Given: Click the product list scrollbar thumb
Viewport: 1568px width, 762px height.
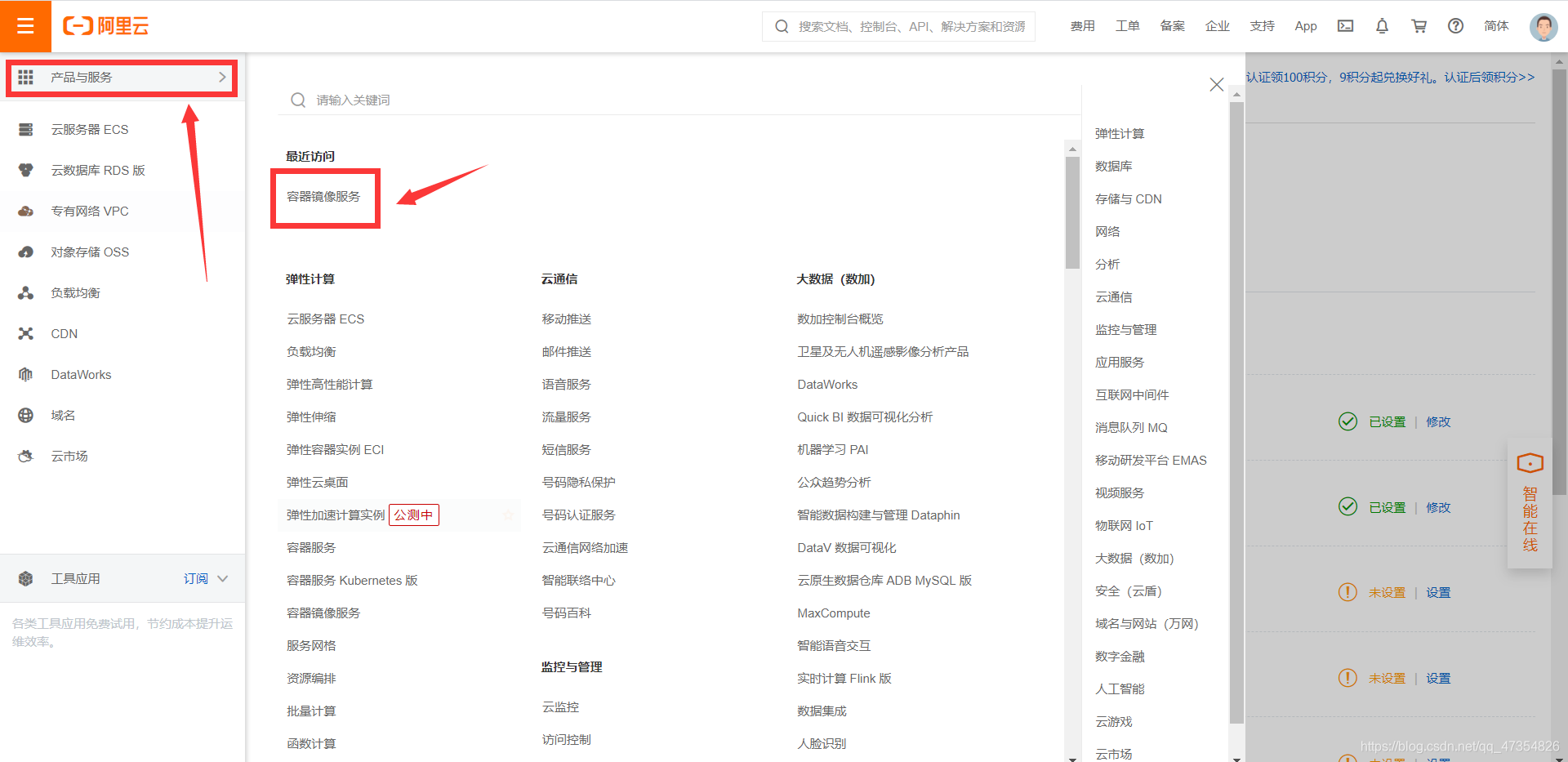Looking at the screenshot, I should [1072, 212].
